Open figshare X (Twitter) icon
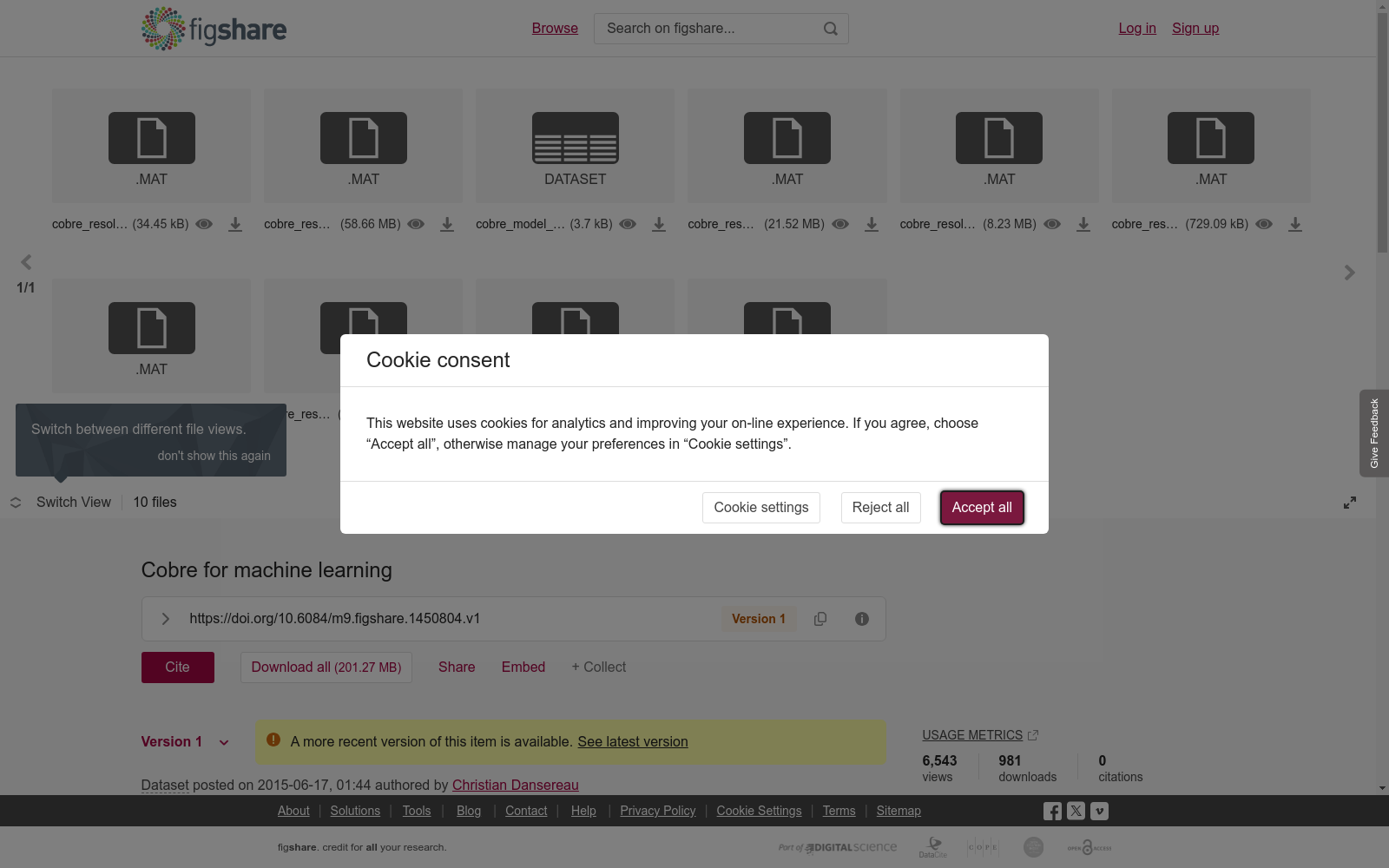 [1076, 811]
